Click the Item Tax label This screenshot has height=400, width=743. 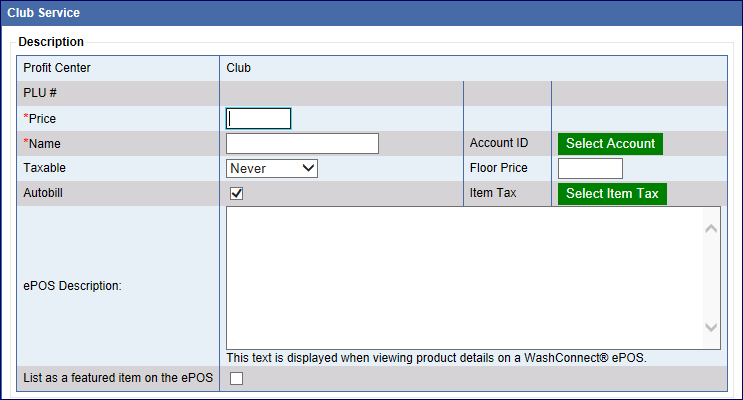coord(493,193)
